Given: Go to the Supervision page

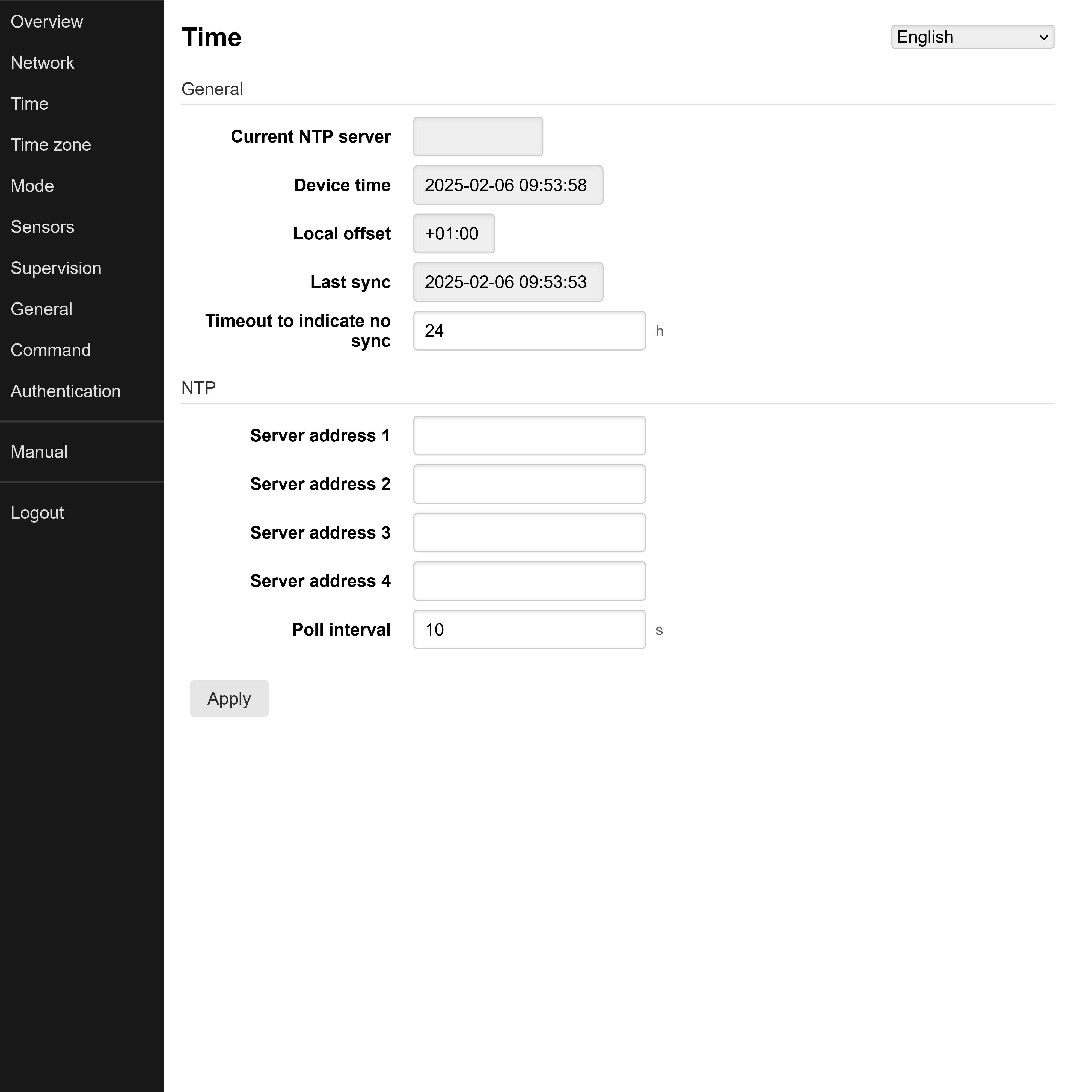Looking at the screenshot, I should tap(56, 268).
